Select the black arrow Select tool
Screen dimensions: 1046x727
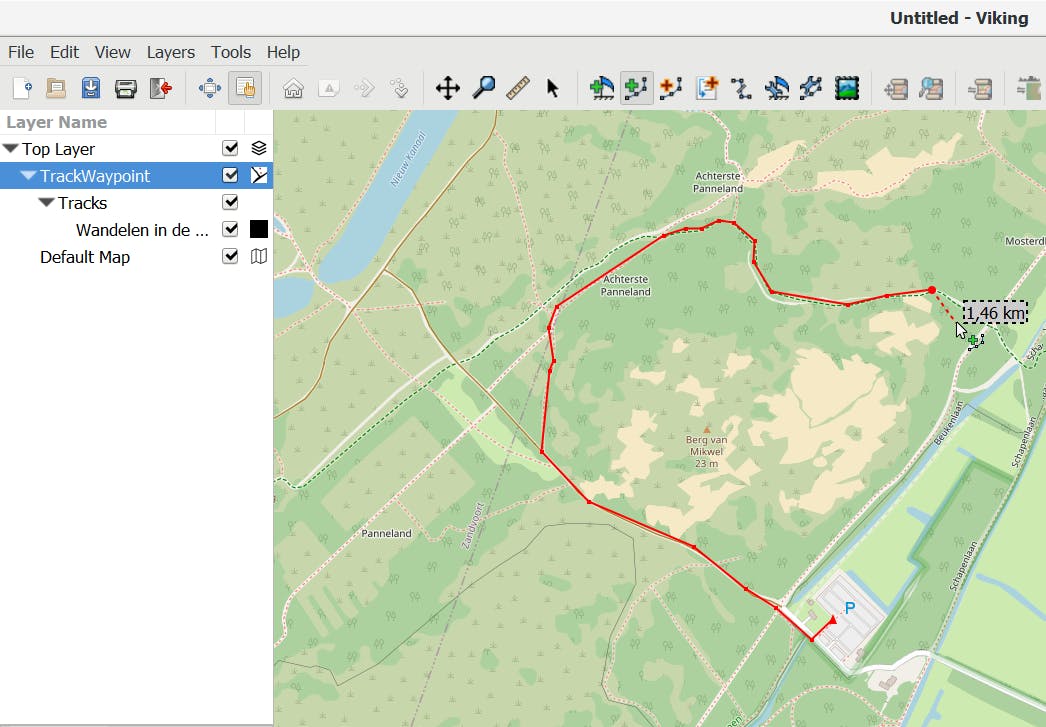click(552, 88)
